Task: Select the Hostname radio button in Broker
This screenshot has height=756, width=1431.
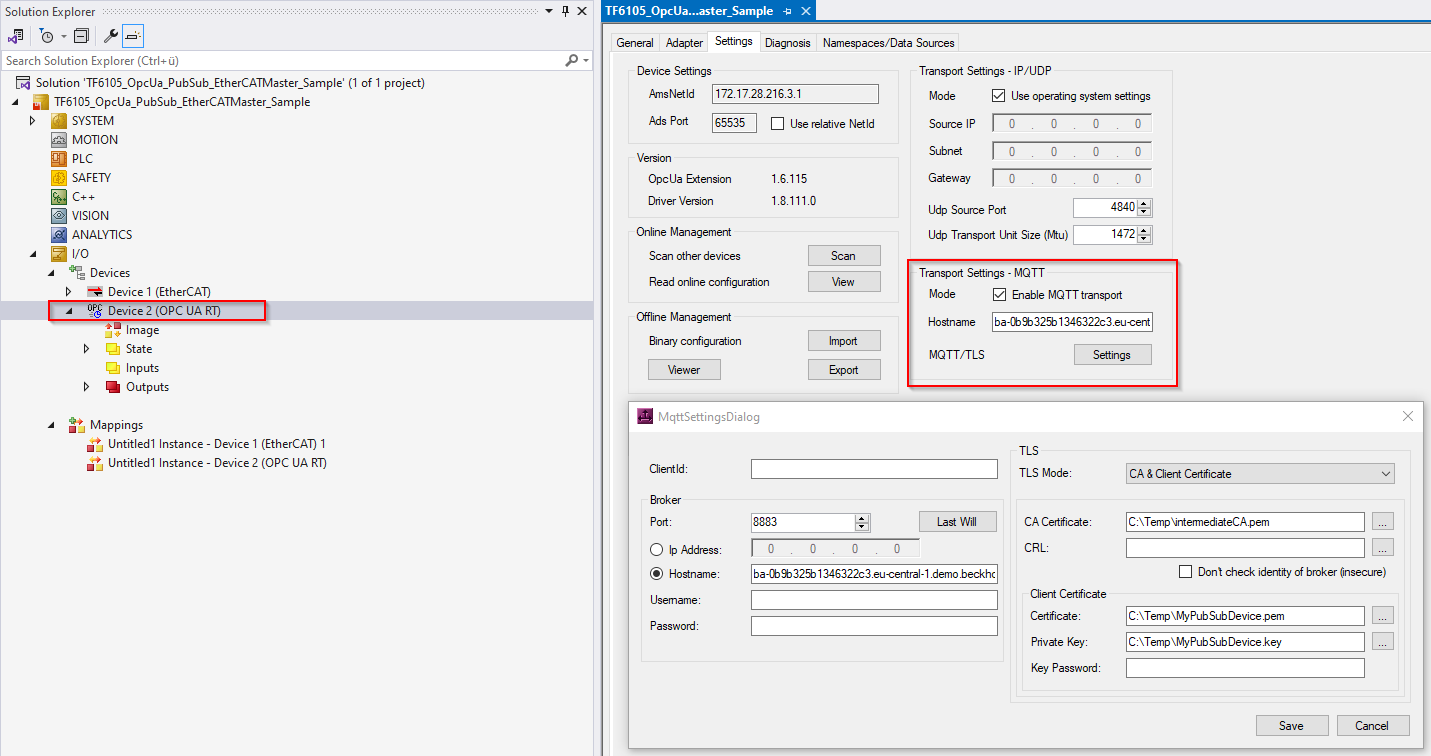Action: tap(657, 574)
